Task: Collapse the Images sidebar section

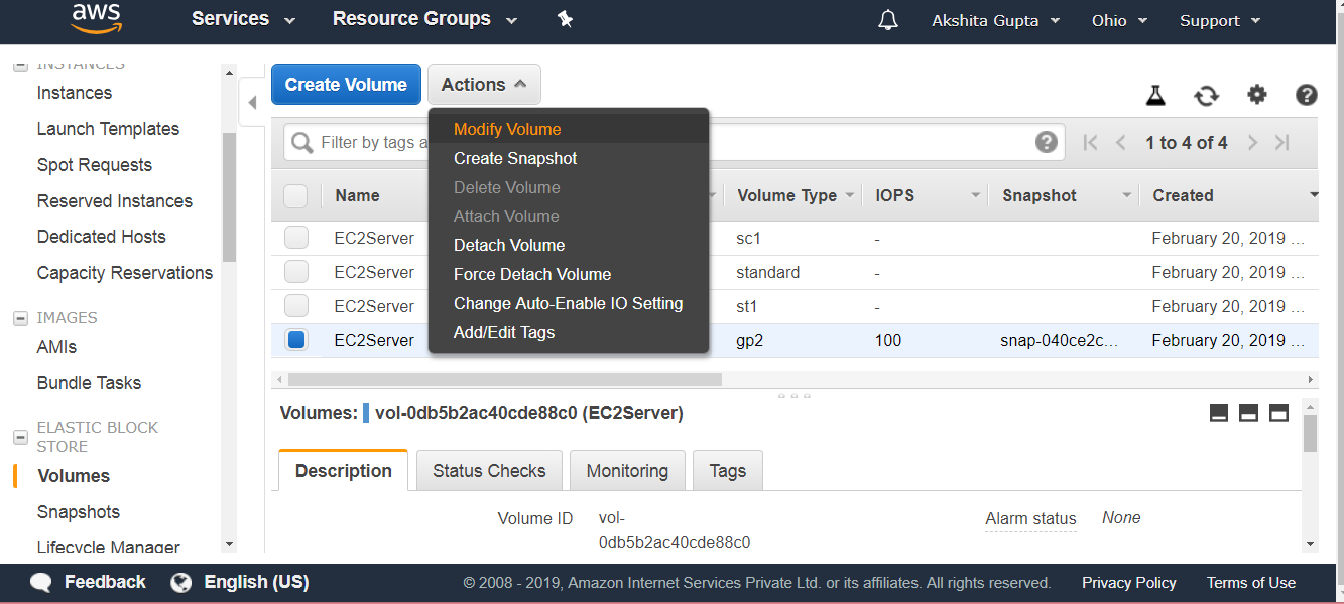Action: pos(20,318)
